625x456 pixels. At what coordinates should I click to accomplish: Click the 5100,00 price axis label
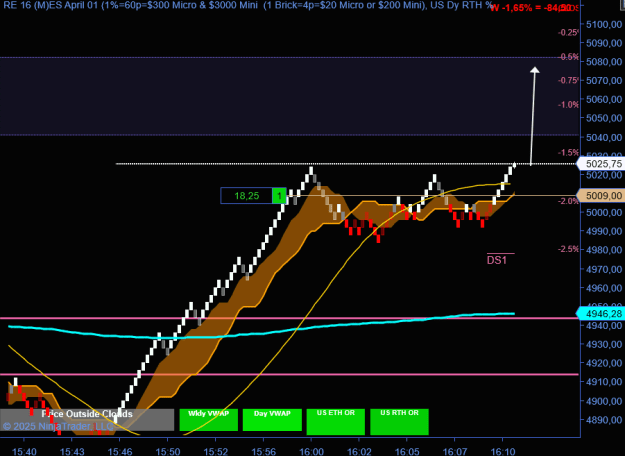pyautogui.click(x=604, y=24)
